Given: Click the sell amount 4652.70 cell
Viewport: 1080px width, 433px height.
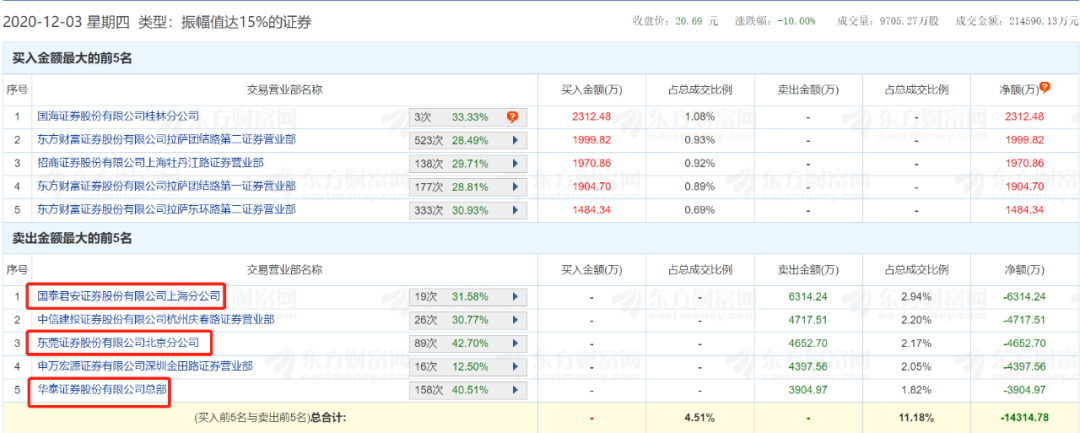Looking at the screenshot, I should (x=807, y=343).
